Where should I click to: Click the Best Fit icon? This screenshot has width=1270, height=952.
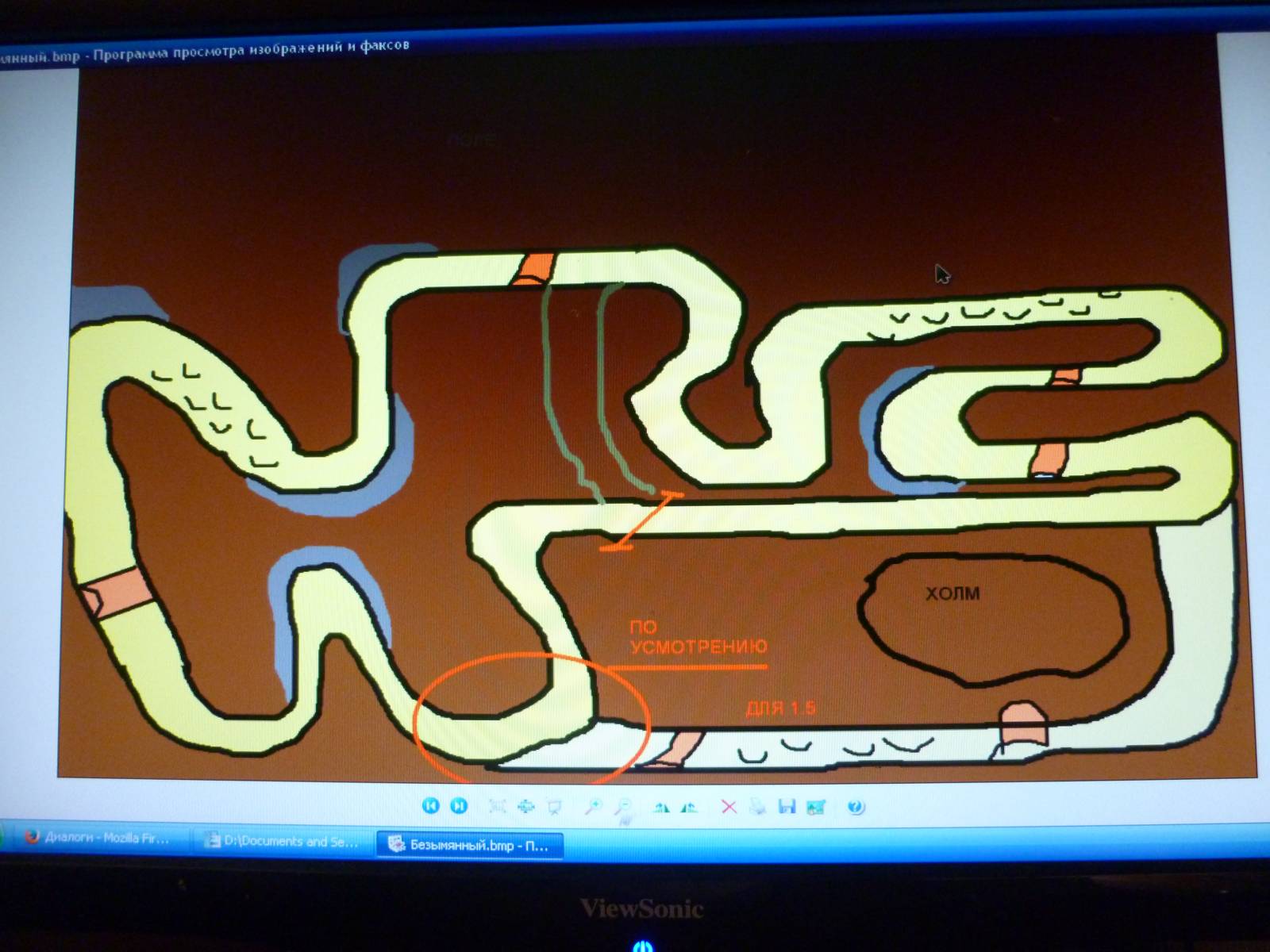point(498,806)
